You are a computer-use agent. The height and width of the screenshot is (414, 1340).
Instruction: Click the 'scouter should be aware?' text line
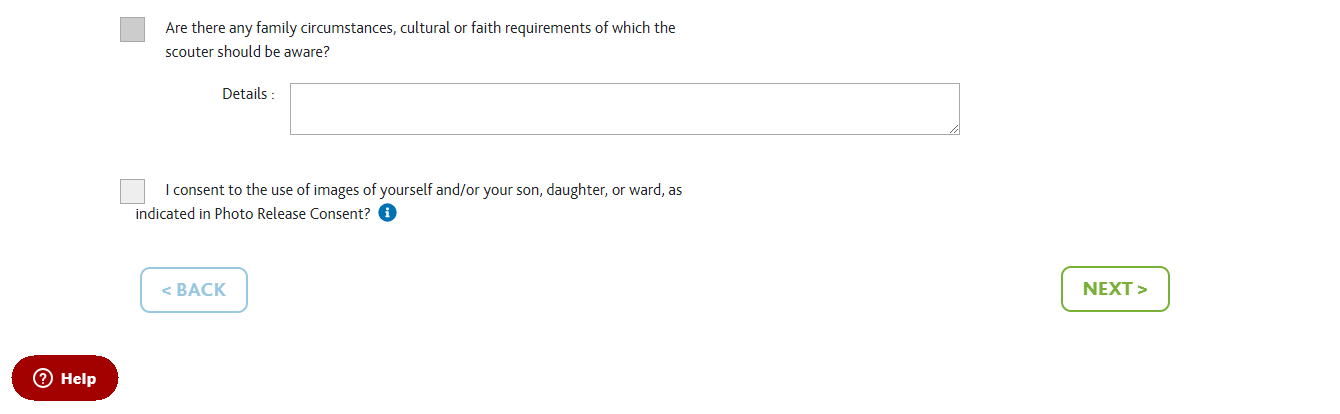(x=247, y=53)
